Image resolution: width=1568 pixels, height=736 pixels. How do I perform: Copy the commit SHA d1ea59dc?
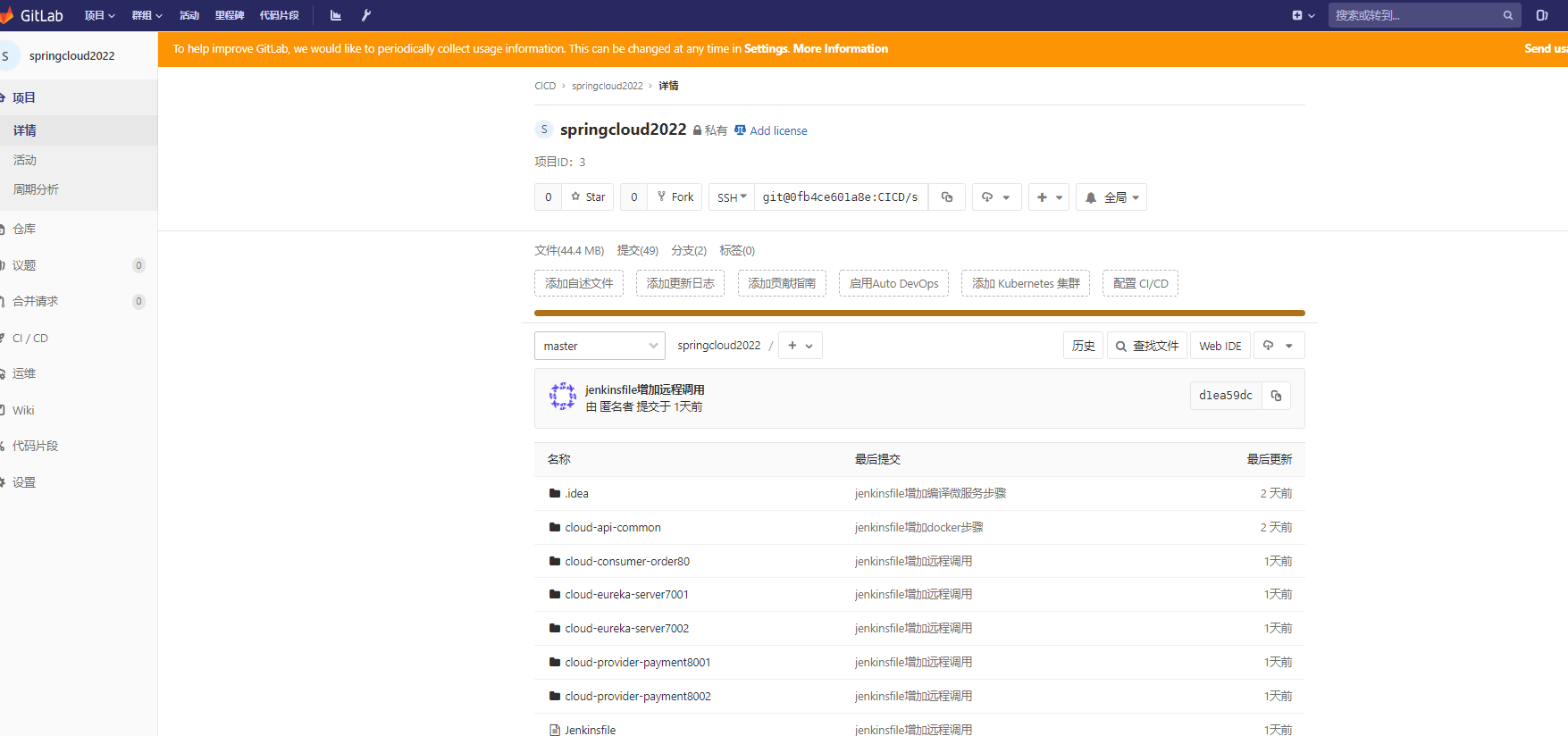tap(1277, 396)
